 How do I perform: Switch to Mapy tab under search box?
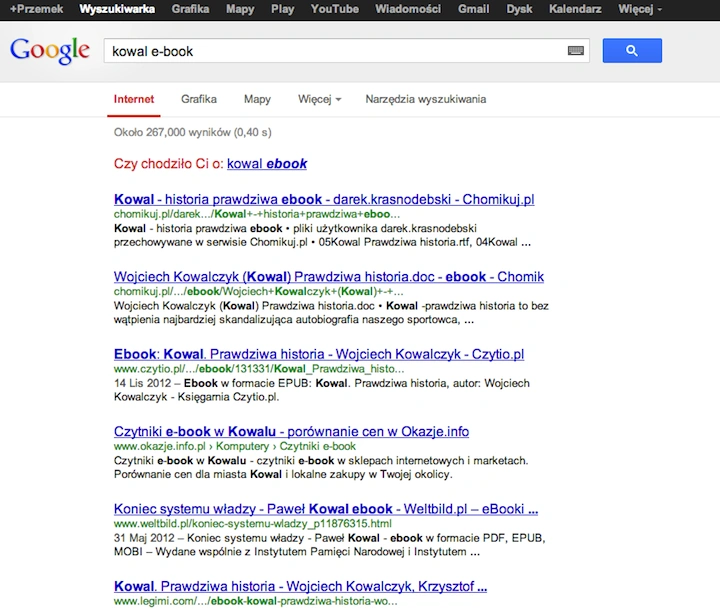click(257, 99)
